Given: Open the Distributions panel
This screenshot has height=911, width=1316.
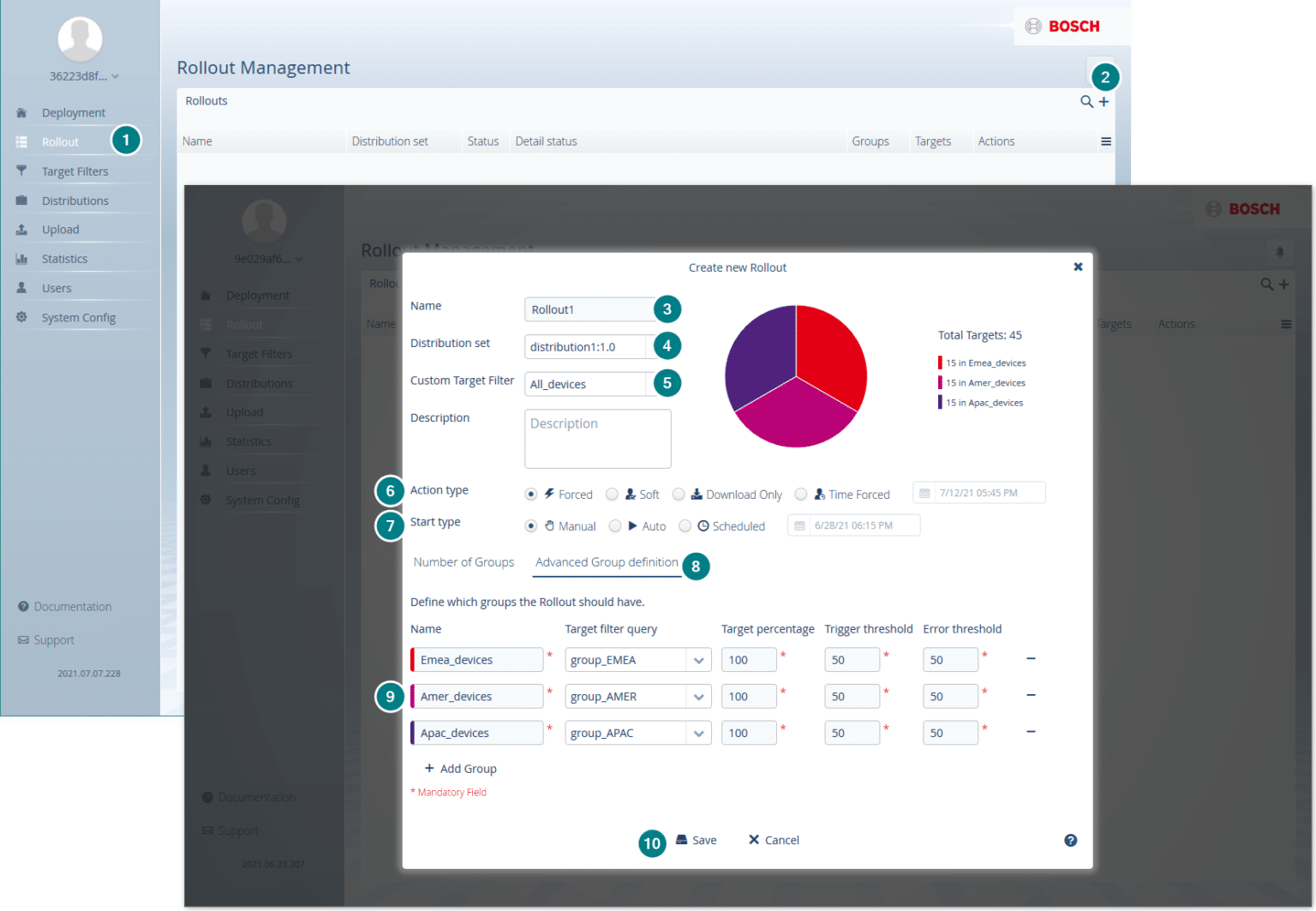Looking at the screenshot, I should point(74,200).
